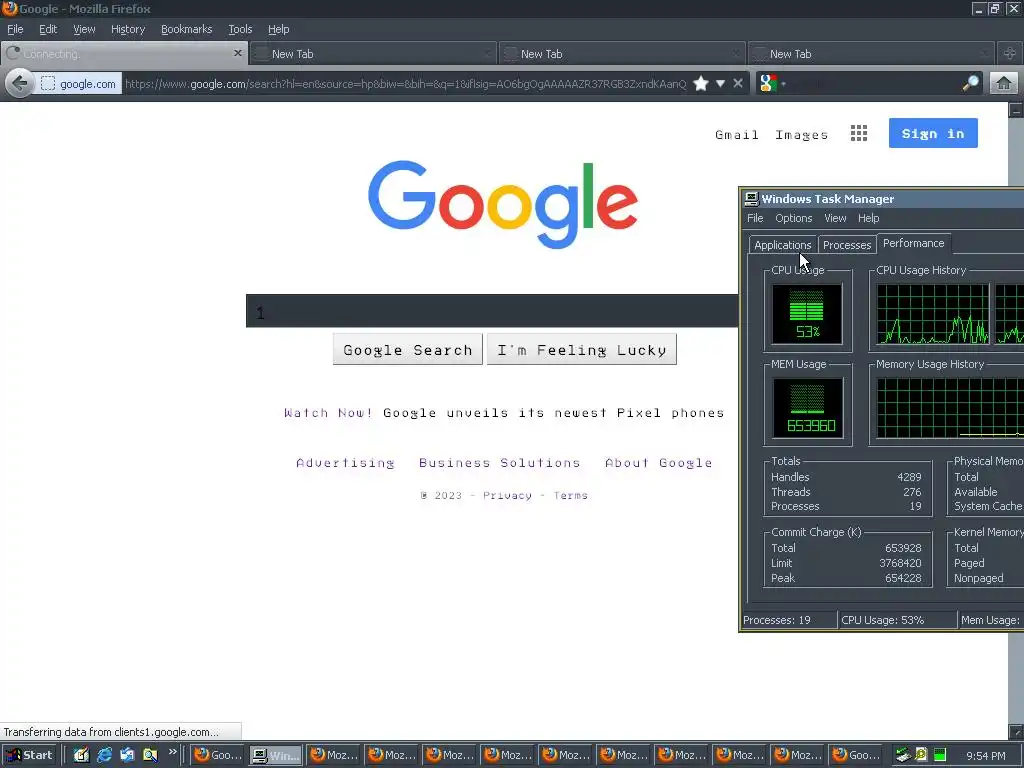Viewport: 1024px width, 768px height.
Task: Click the Memory Usage History graph
Action: click(x=950, y=408)
